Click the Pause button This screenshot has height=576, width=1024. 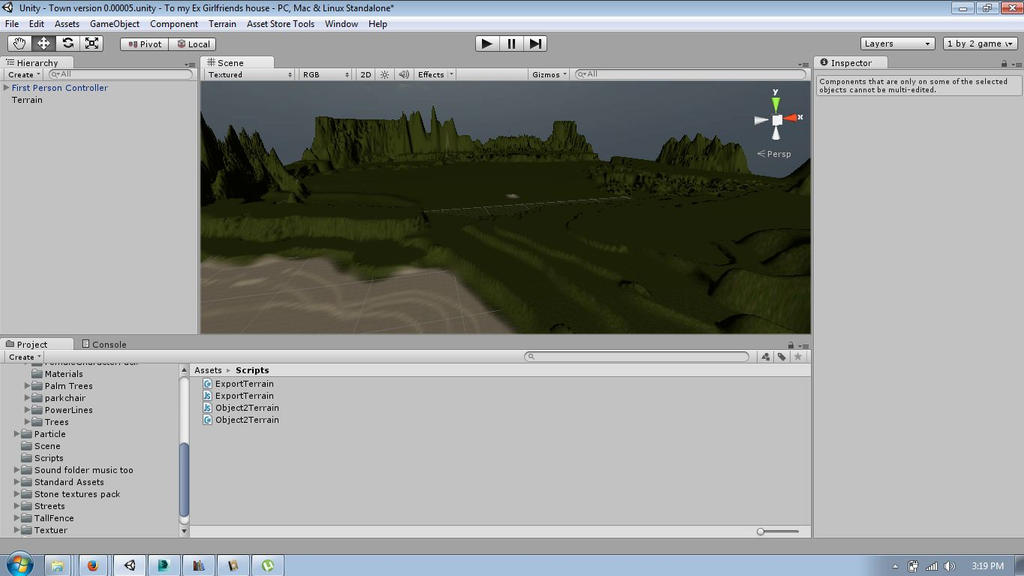[511, 44]
